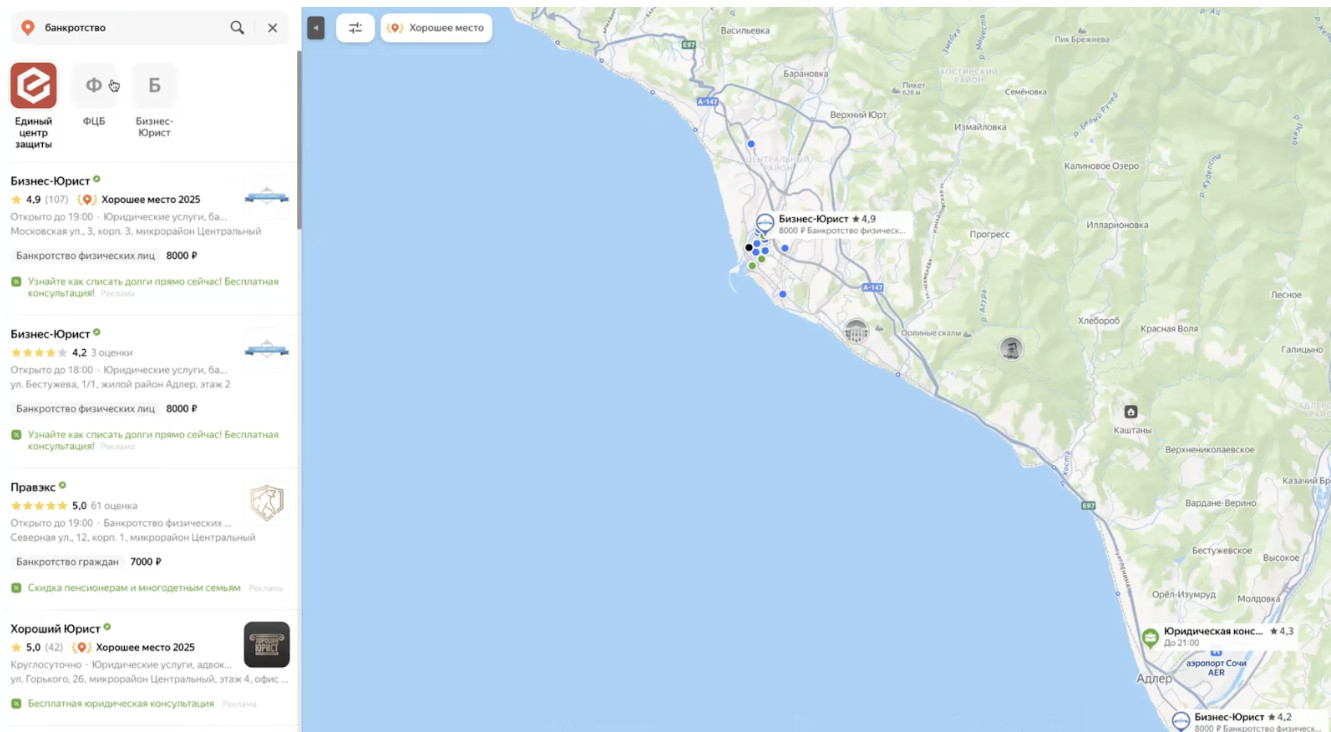Screen dimensions: 1331x732
Task: Click the verified badge next to Правэкс
Action: click(62, 486)
